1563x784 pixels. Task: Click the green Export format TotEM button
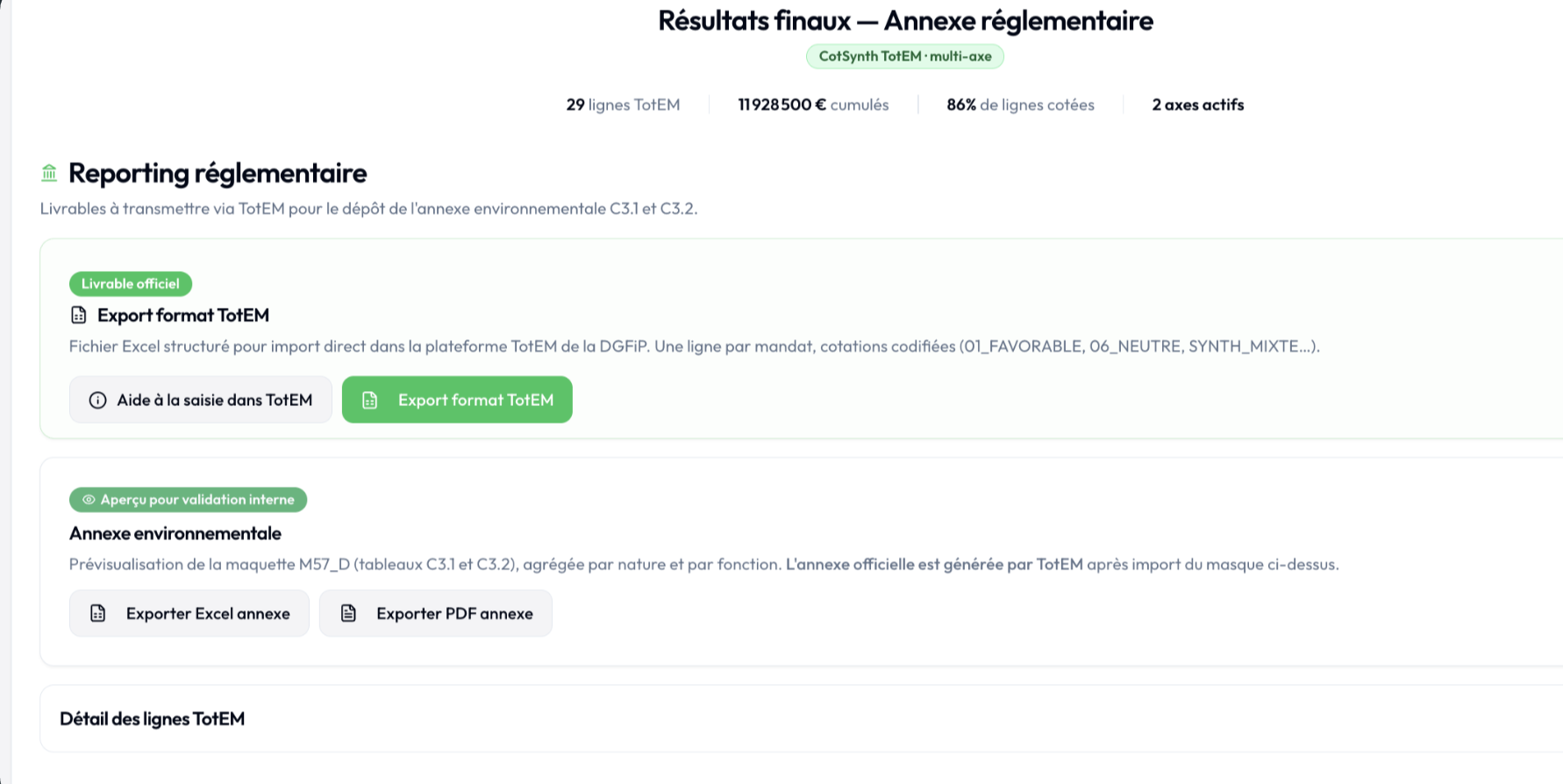pos(457,400)
